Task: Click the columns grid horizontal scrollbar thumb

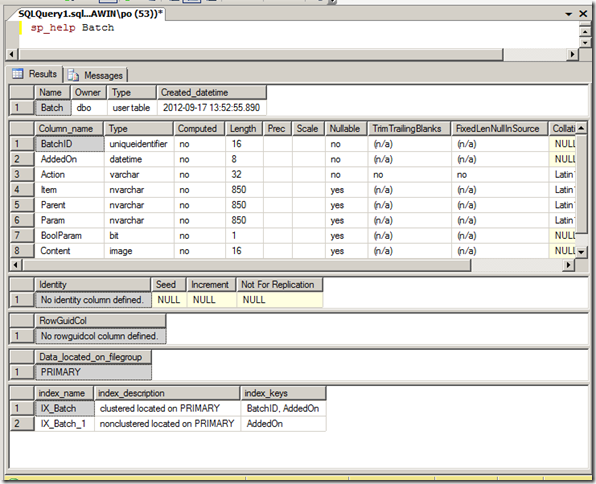Action: click(247, 265)
